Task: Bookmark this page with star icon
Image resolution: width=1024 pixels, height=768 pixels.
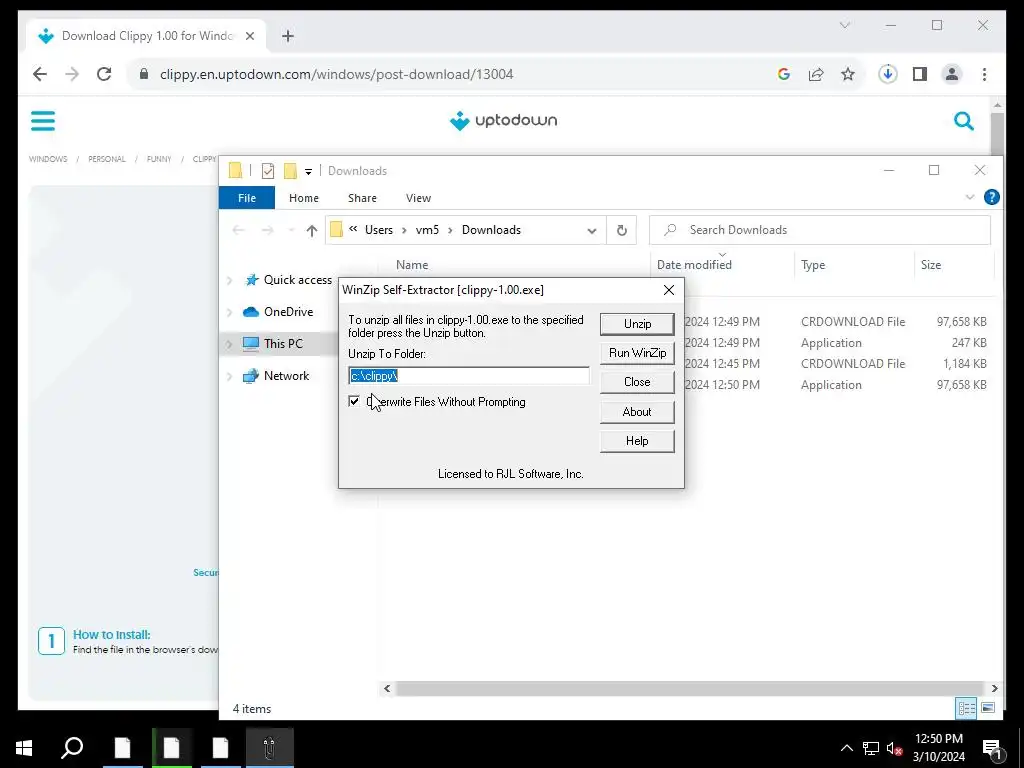Action: pos(848,74)
